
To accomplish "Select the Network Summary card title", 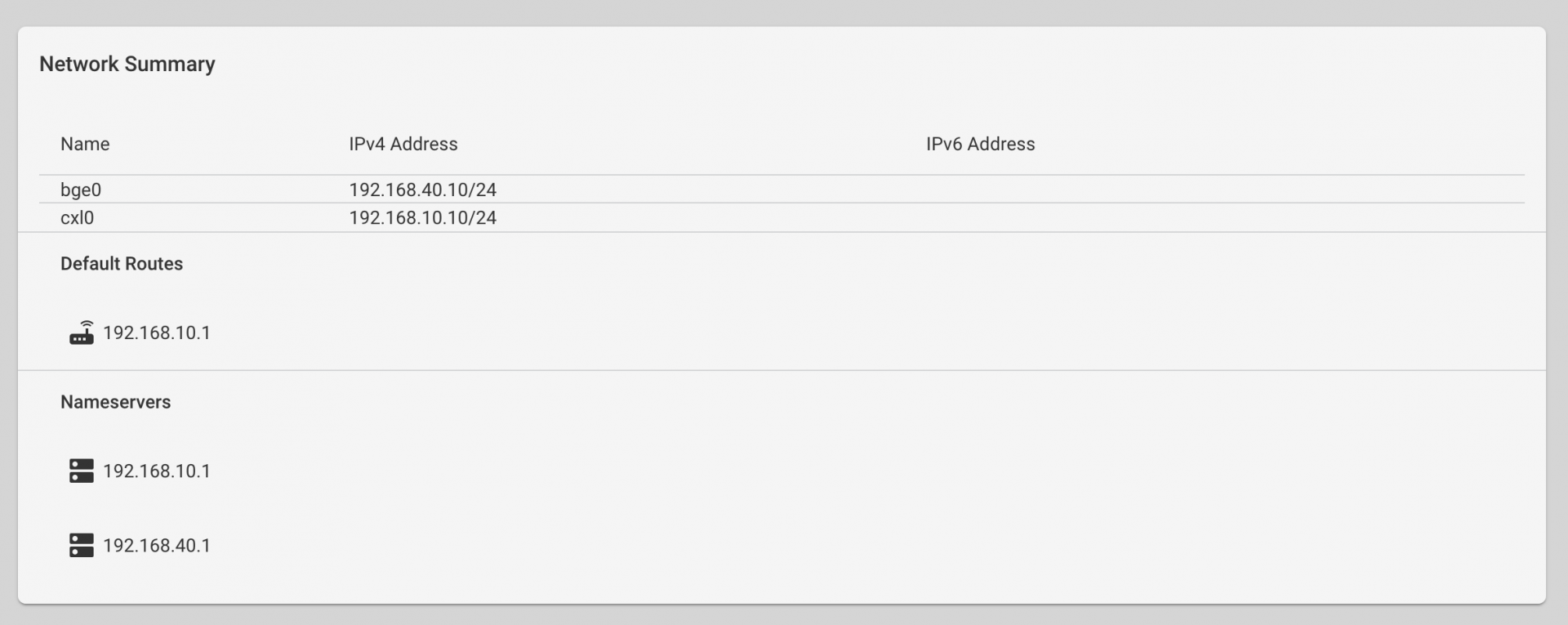I will pyautogui.click(x=127, y=64).
